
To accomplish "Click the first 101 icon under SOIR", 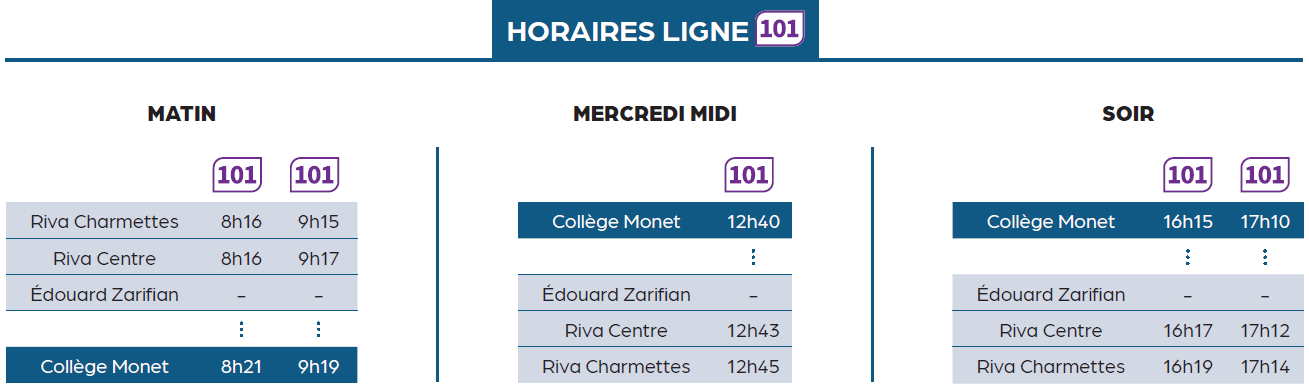I will pyautogui.click(x=1187, y=175).
